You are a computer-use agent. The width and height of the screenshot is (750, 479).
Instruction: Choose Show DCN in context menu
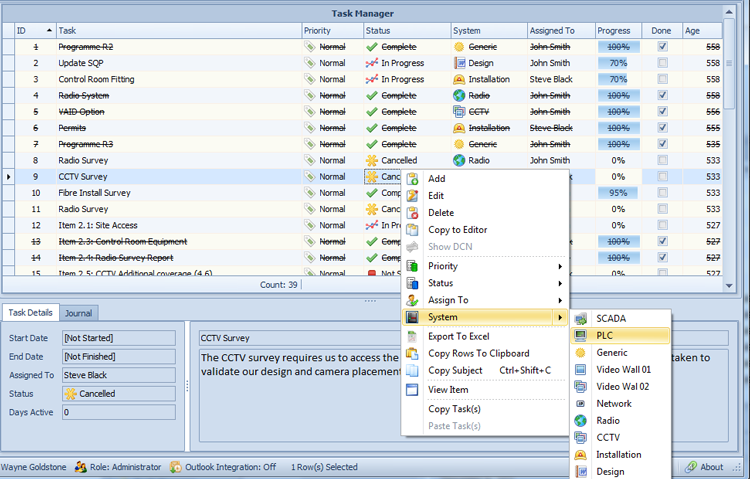tap(450, 247)
